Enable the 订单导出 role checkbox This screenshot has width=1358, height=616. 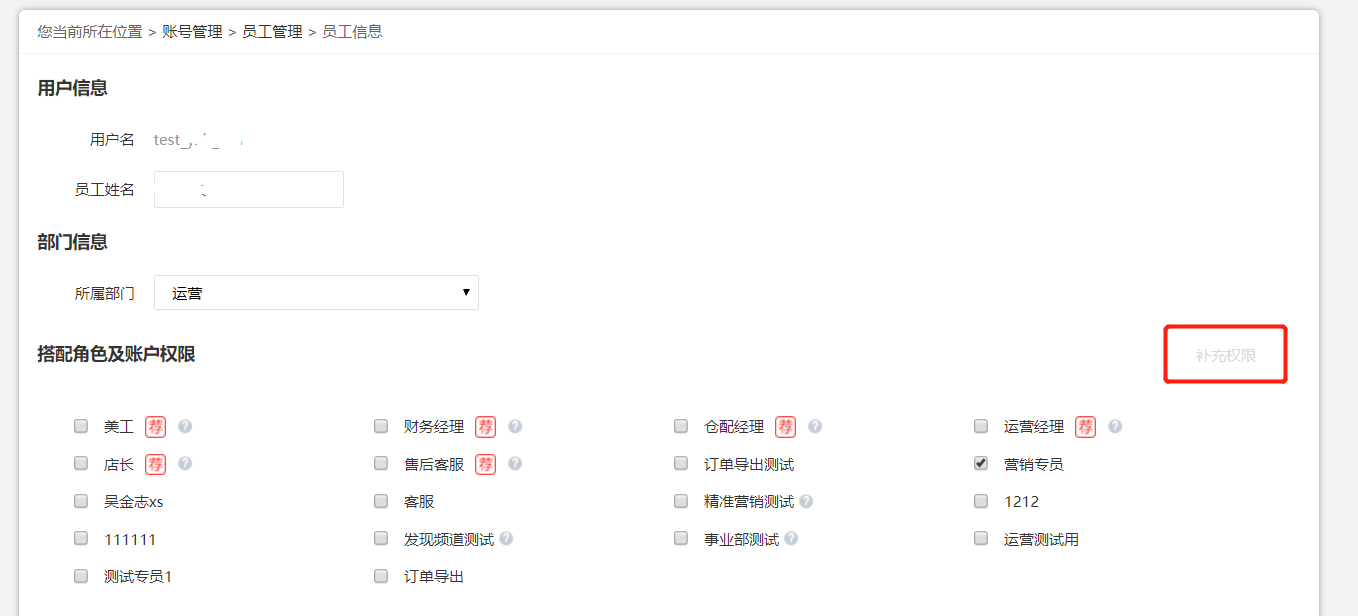click(x=381, y=576)
